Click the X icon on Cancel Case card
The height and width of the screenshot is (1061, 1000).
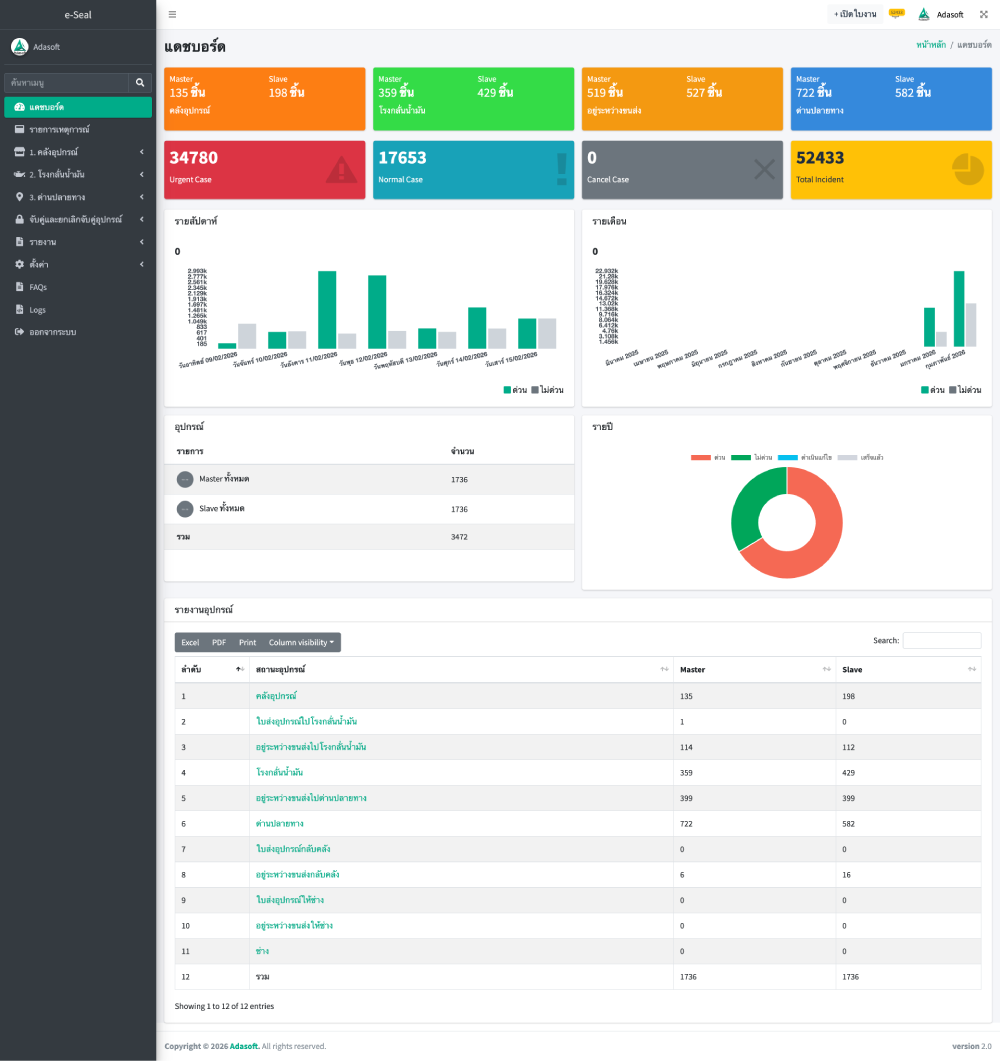(x=764, y=170)
